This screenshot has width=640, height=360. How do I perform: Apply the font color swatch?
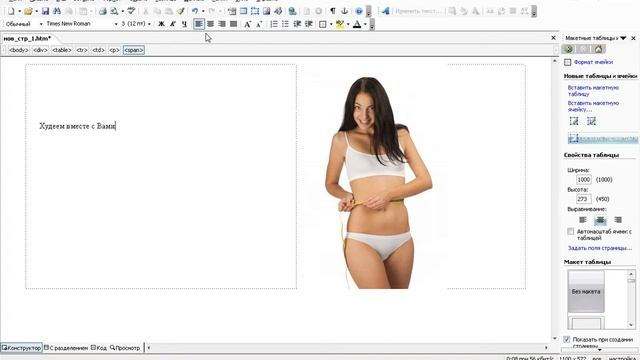(357, 24)
